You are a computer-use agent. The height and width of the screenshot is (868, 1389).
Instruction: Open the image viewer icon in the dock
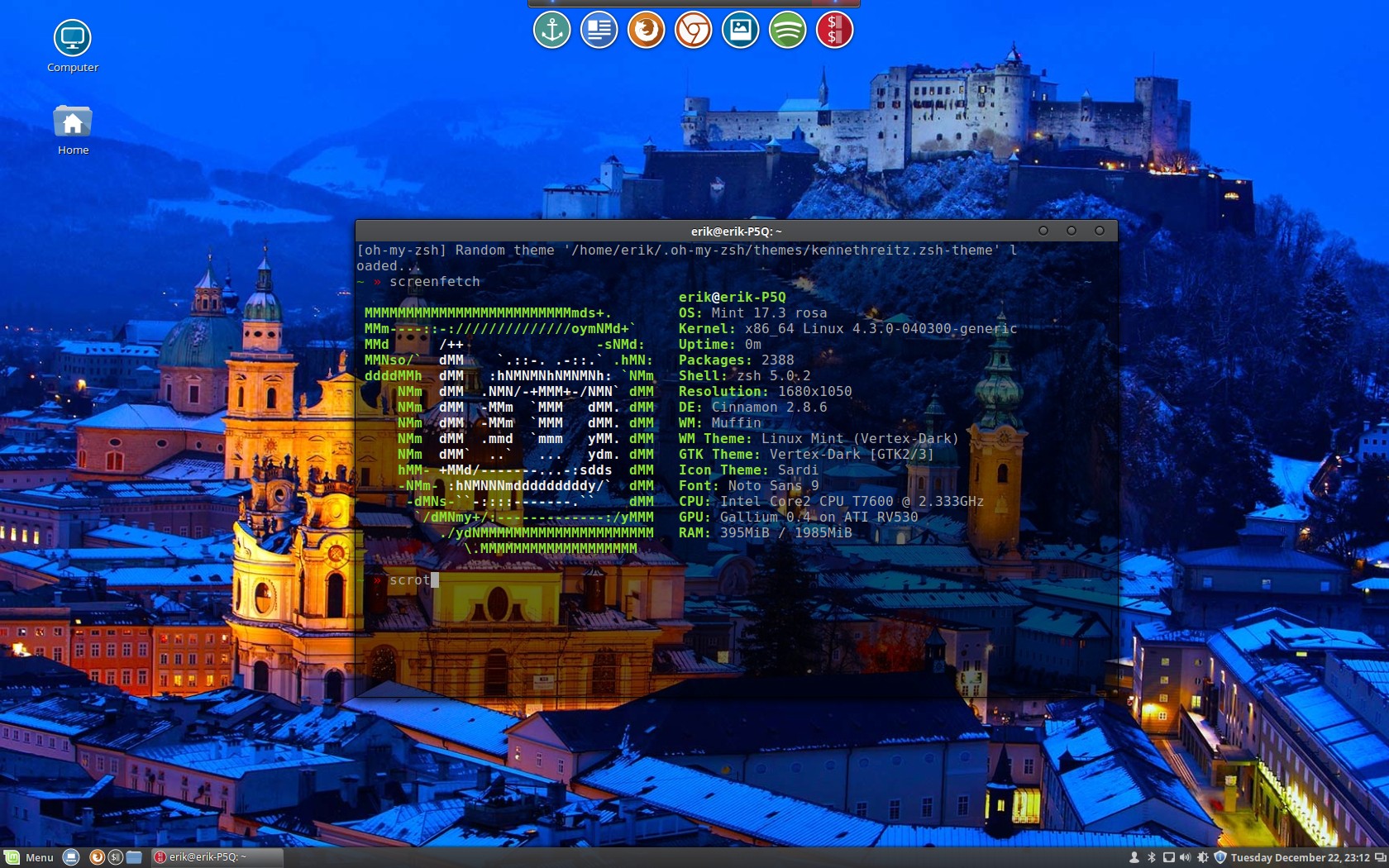coord(740,31)
